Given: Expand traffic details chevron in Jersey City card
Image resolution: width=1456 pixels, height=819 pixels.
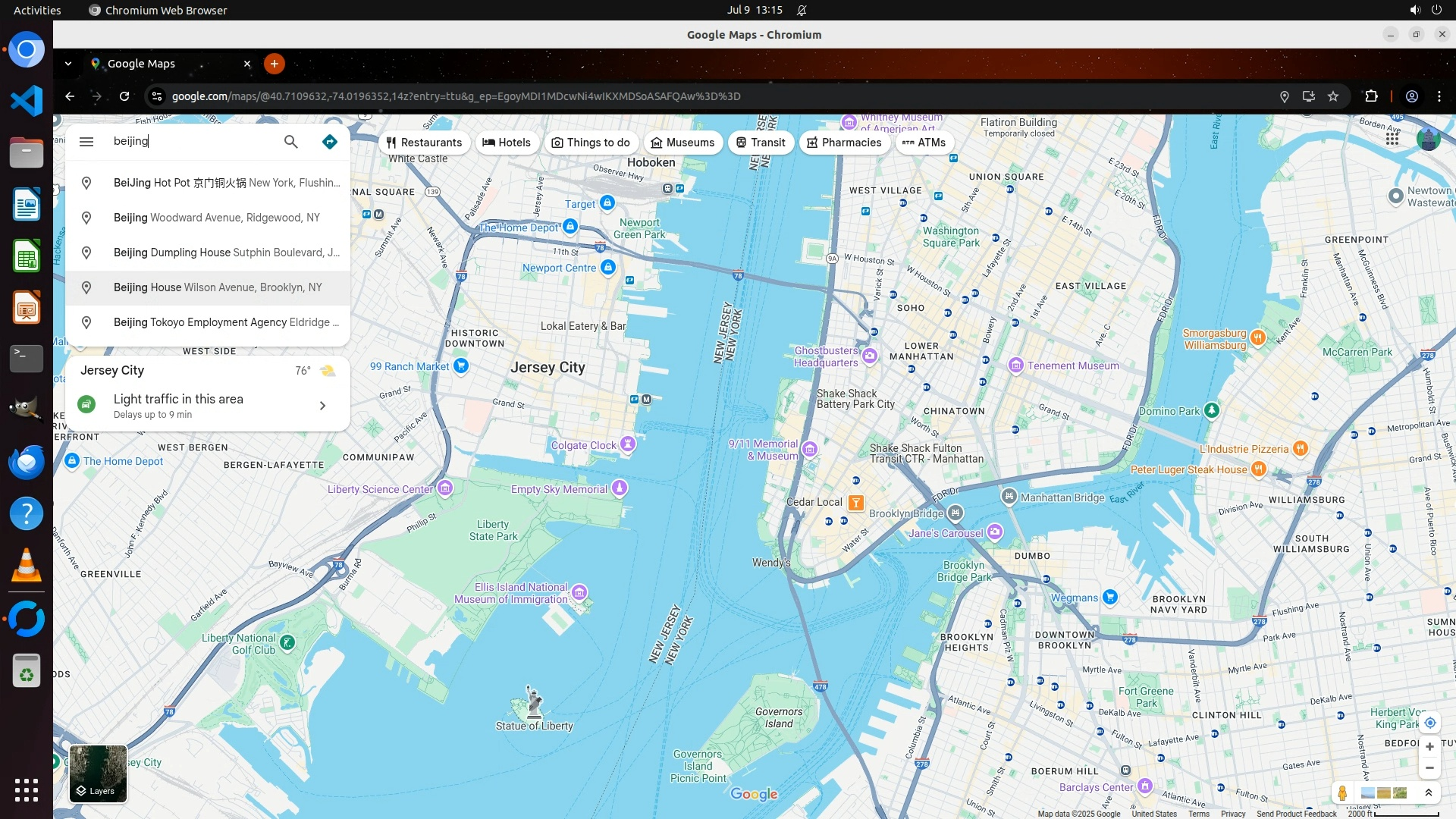Looking at the screenshot, I should click(322, 406).
